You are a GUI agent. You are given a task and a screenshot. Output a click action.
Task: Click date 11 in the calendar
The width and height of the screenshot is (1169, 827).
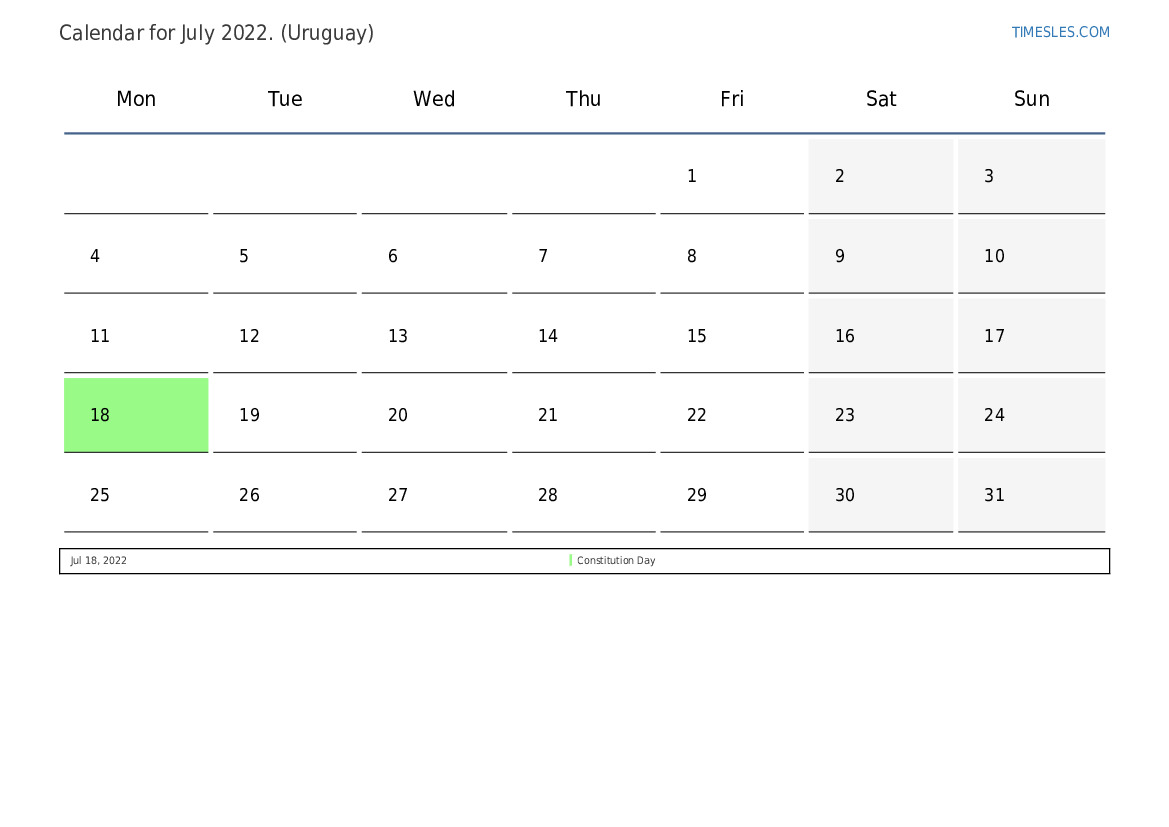(136, 336)
